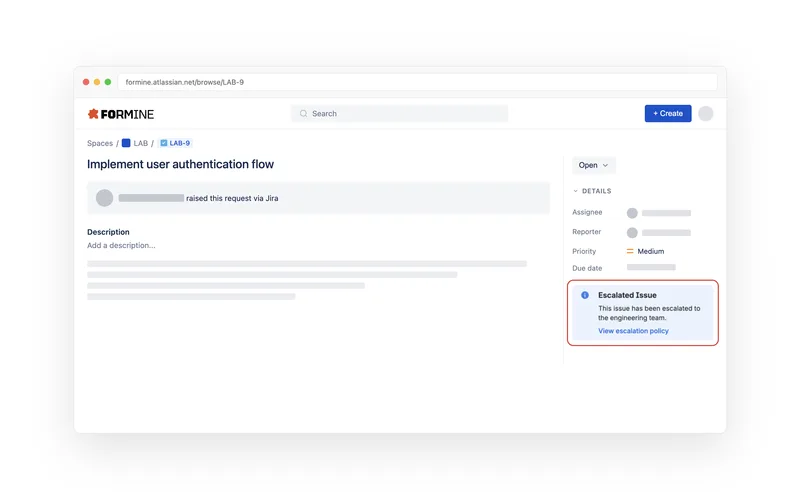
Task: Click the Reporter avatar
Action: pyautogui.click(x=632, y=233)
